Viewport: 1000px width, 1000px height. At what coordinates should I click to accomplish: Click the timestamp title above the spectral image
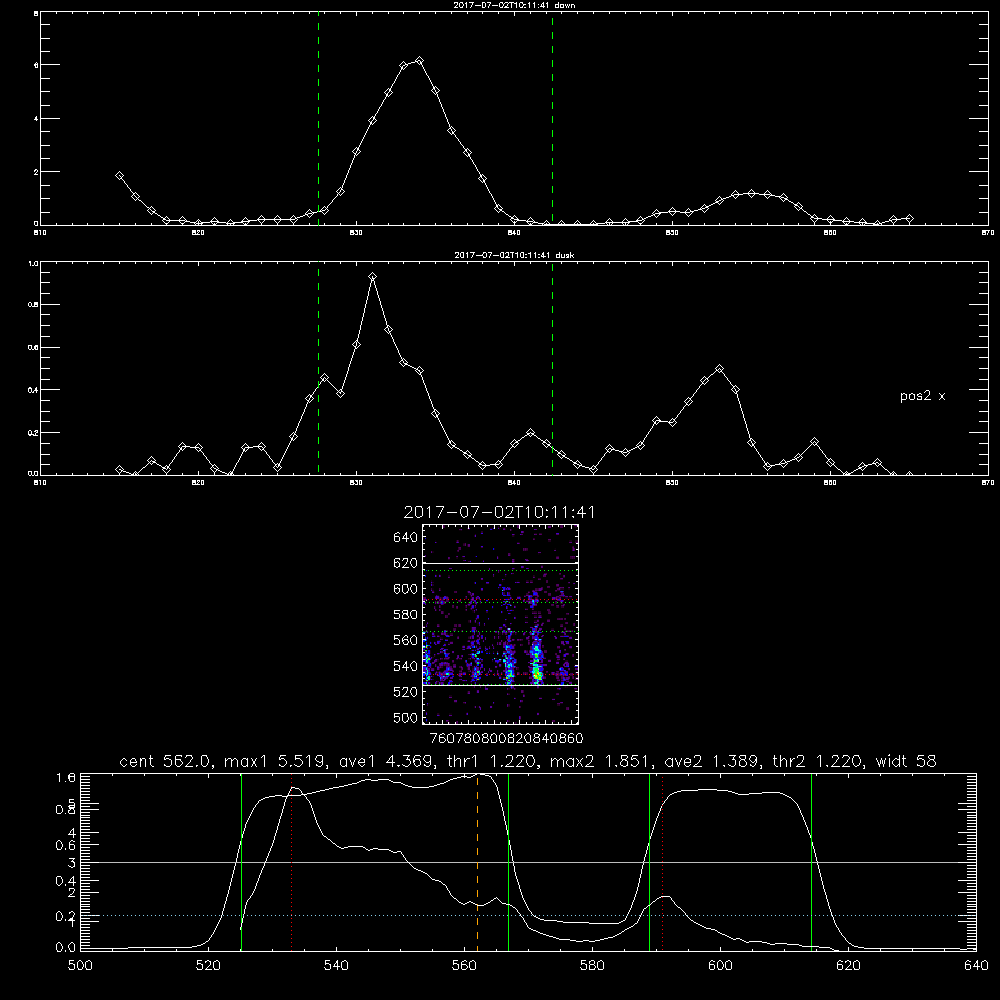point(499,512)
